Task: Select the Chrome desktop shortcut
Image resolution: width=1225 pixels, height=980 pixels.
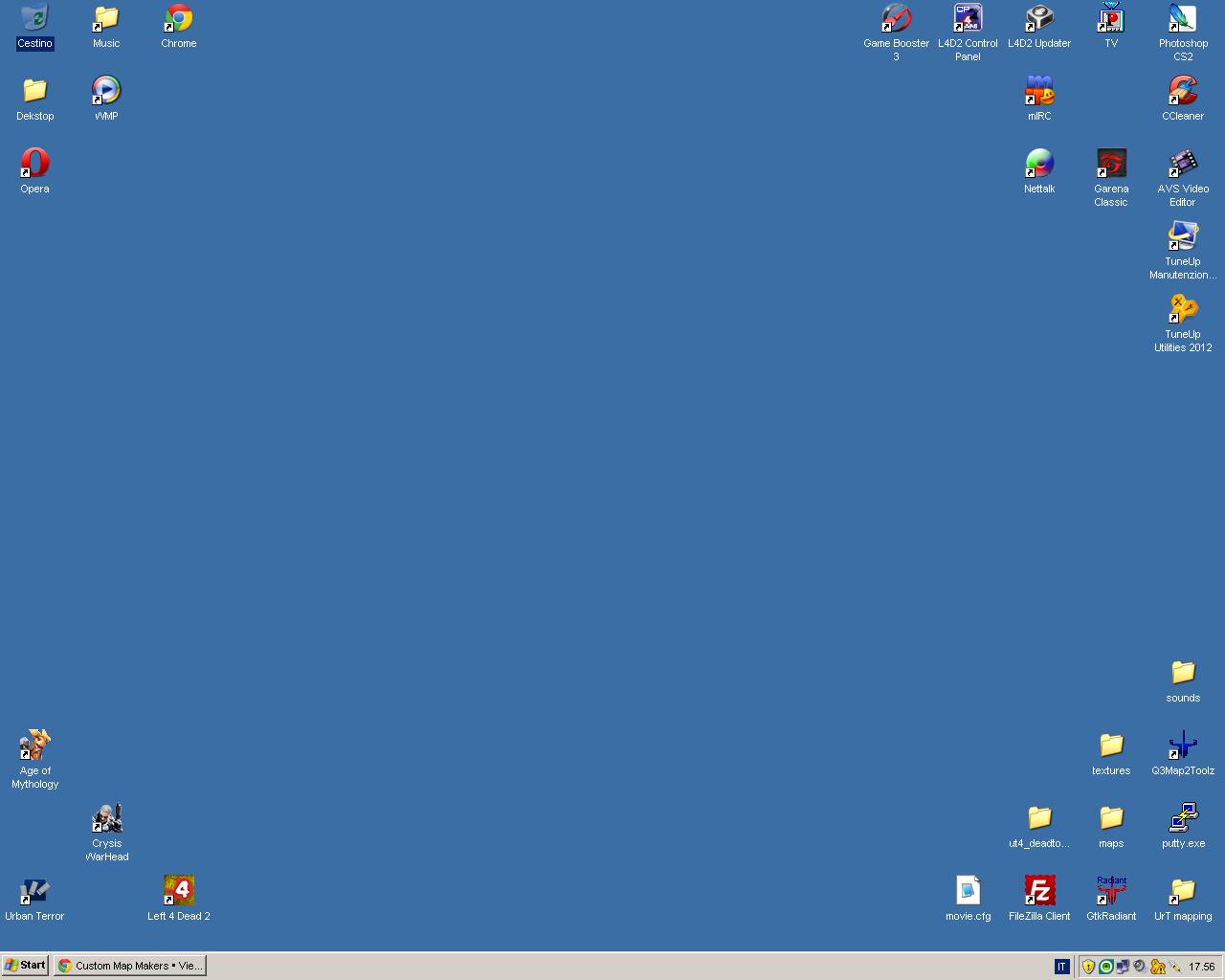Action: click(x=178, y=19)
